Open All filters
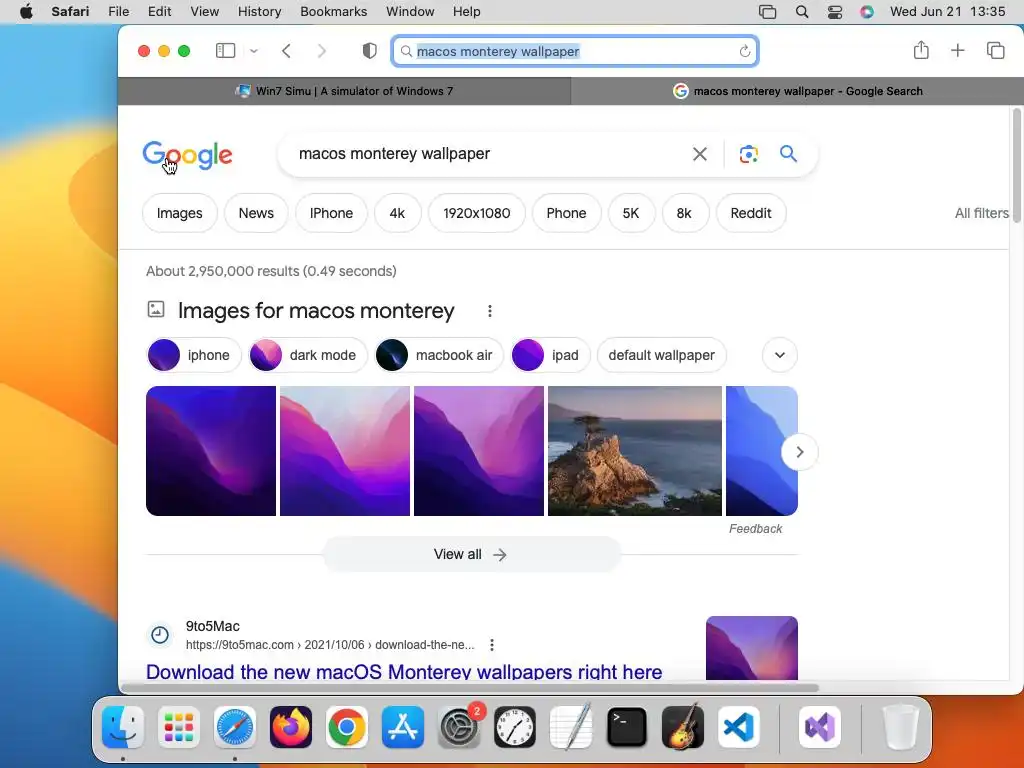The height and width of the screenshot is (768, 1024). [x=982, y=213]
